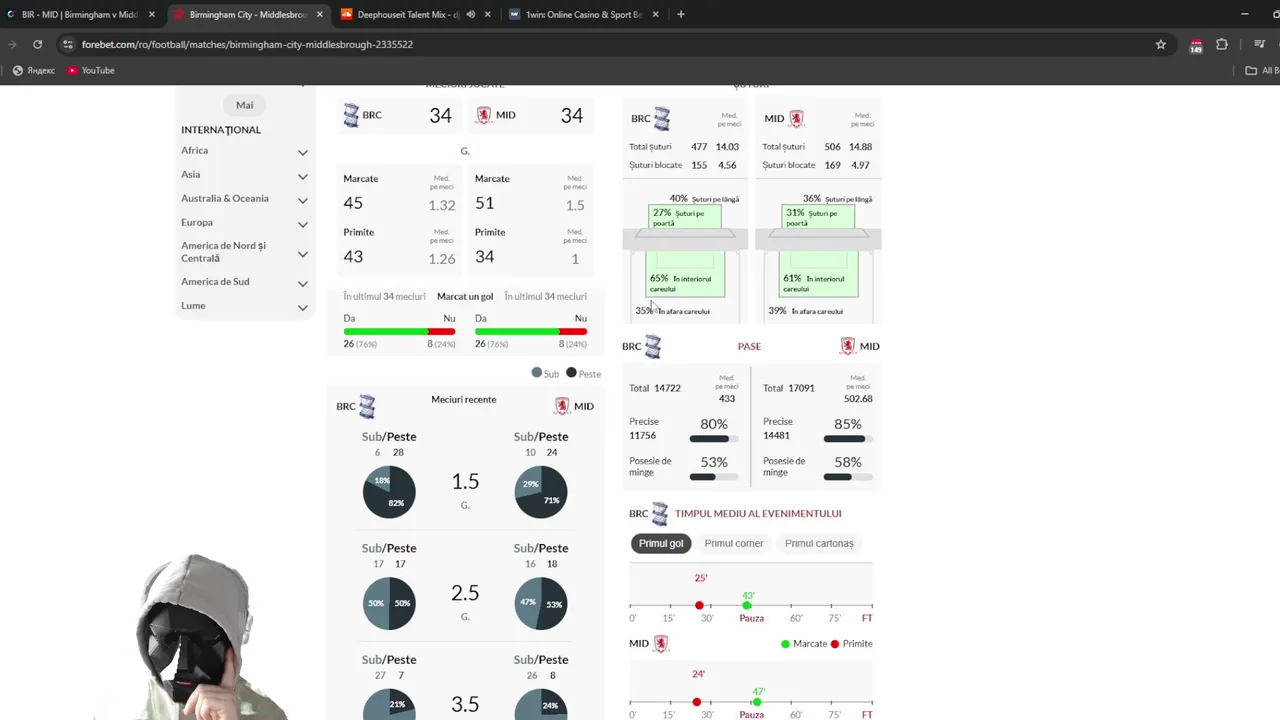Click the MID crest beside PASE heading
The width and height of the screenshot is (1280, 720).
(x=848, y=346)
